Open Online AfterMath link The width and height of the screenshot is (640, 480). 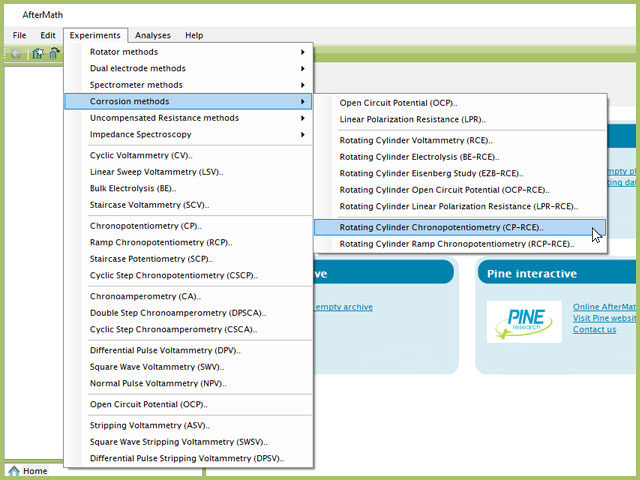(604, 307)
